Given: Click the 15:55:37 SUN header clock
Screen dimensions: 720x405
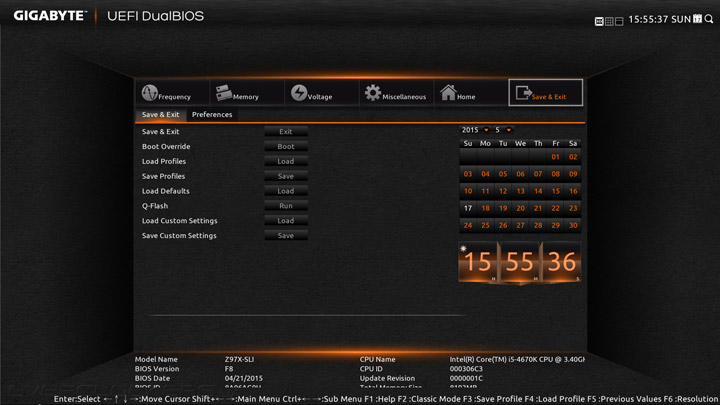Looking at the screenshot, I should [x=659, y=19].
